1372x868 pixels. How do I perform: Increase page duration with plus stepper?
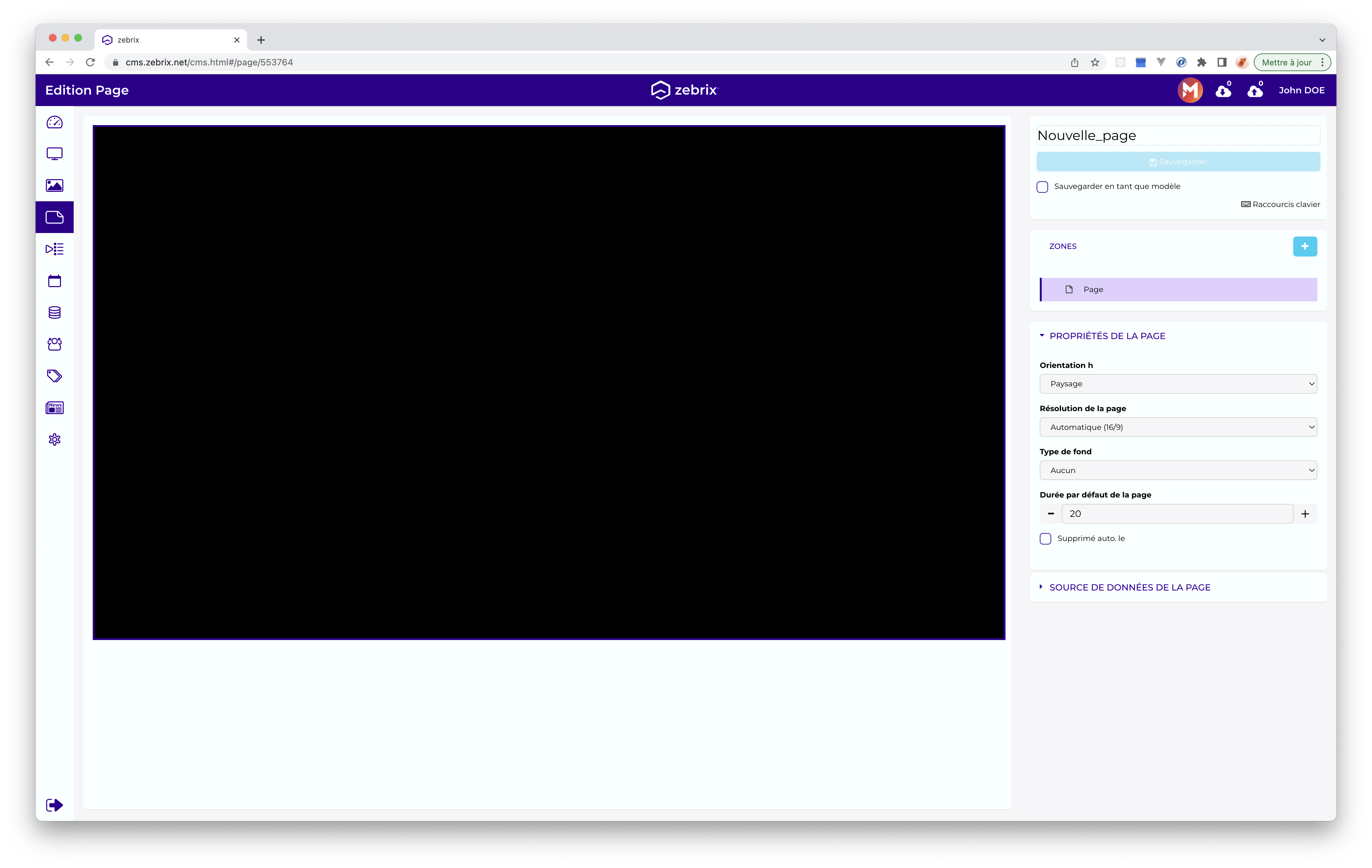(x=1305, y=514)
